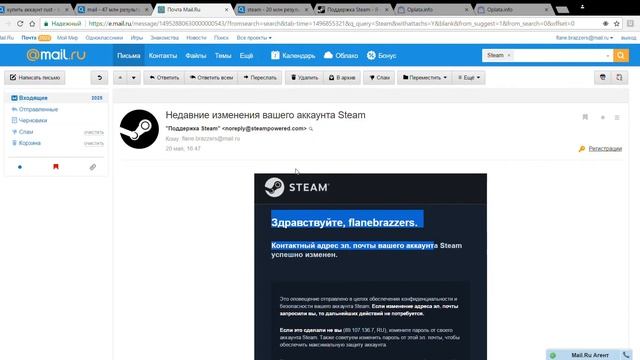The height and width of the screenshot is (360, 640).
Task: Click Переслать to forward the letter
Action: (260, 78)
